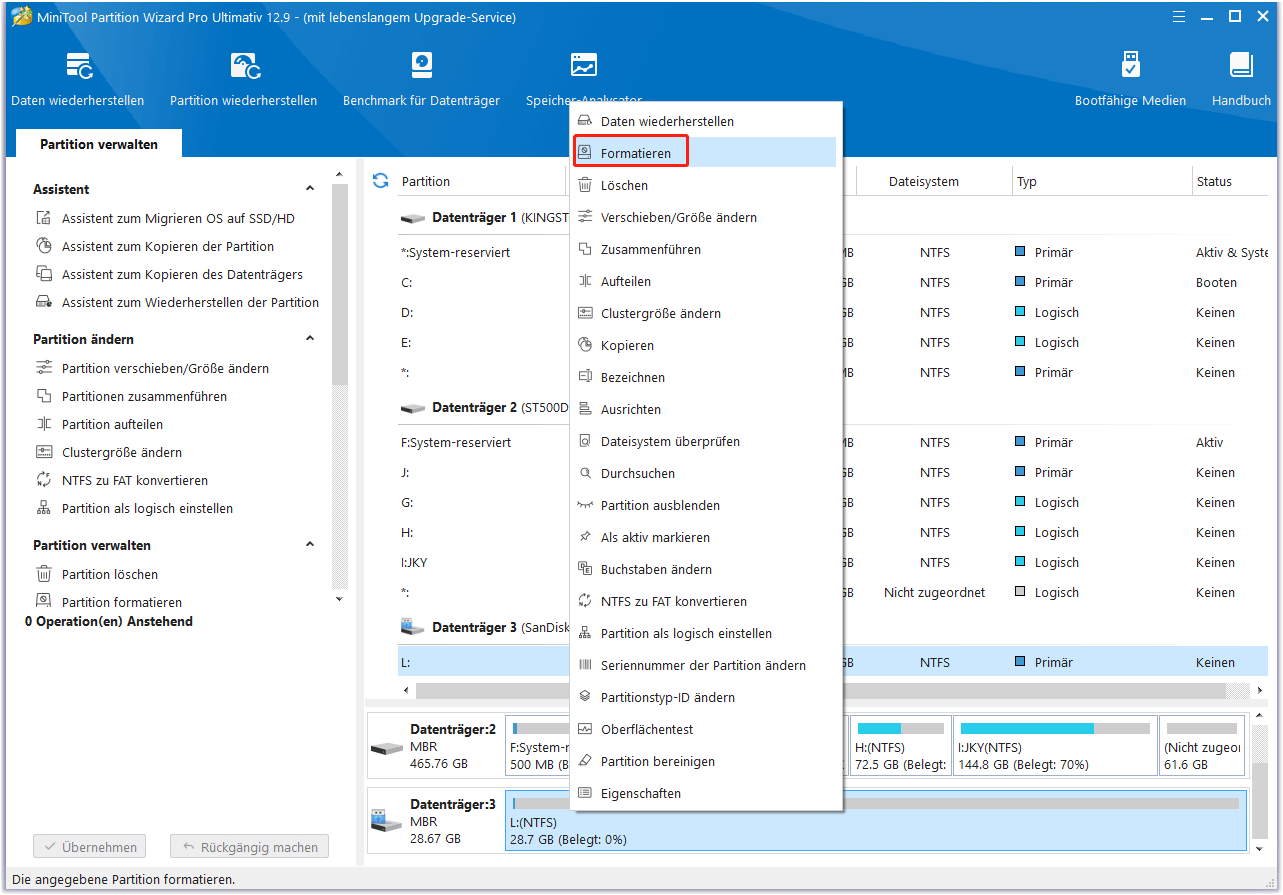This screenshot has height=895, width=1283.
Task: Open the hamburger menu in title bar
Action: (1180, 16)
